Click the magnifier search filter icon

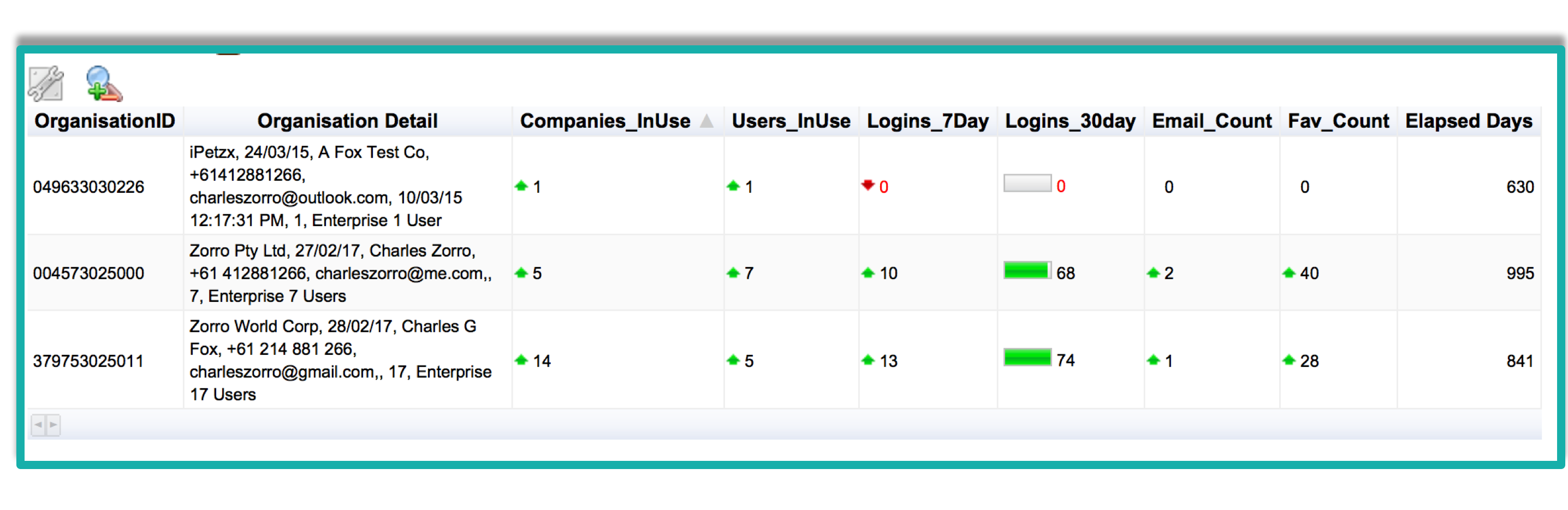[104, 84]
